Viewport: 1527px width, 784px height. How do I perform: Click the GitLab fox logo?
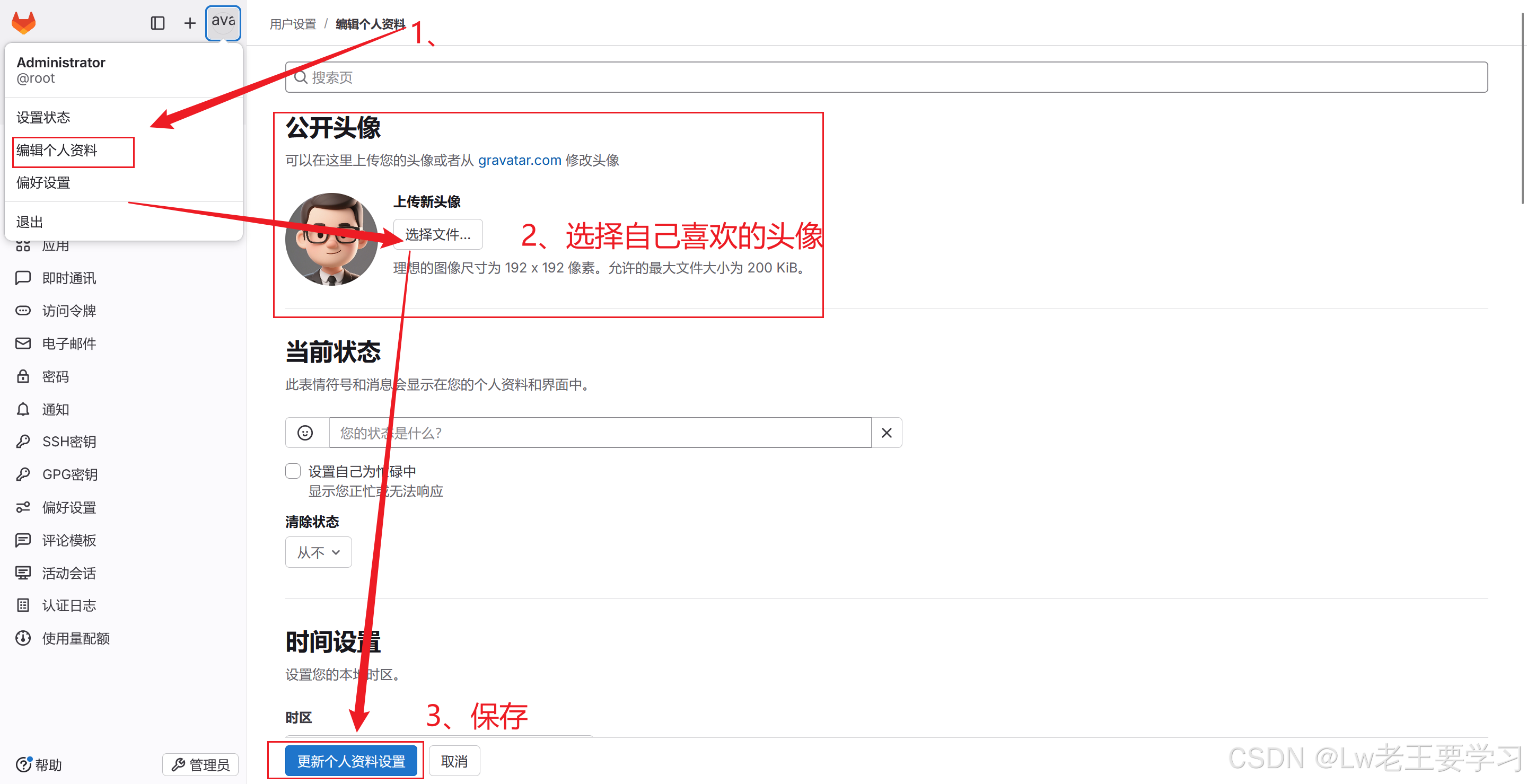24,22
